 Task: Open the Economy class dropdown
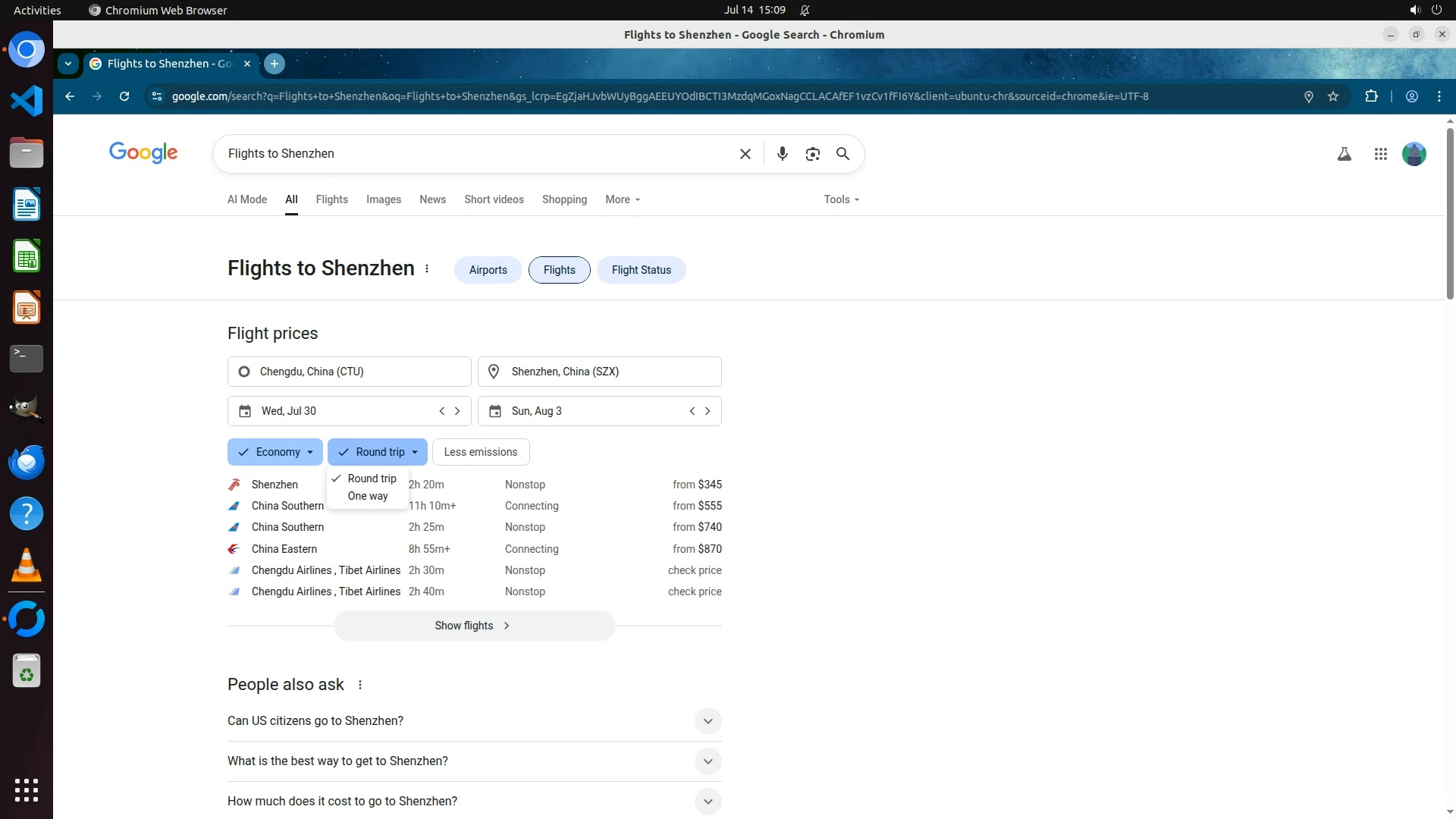(x=275, y=452)
